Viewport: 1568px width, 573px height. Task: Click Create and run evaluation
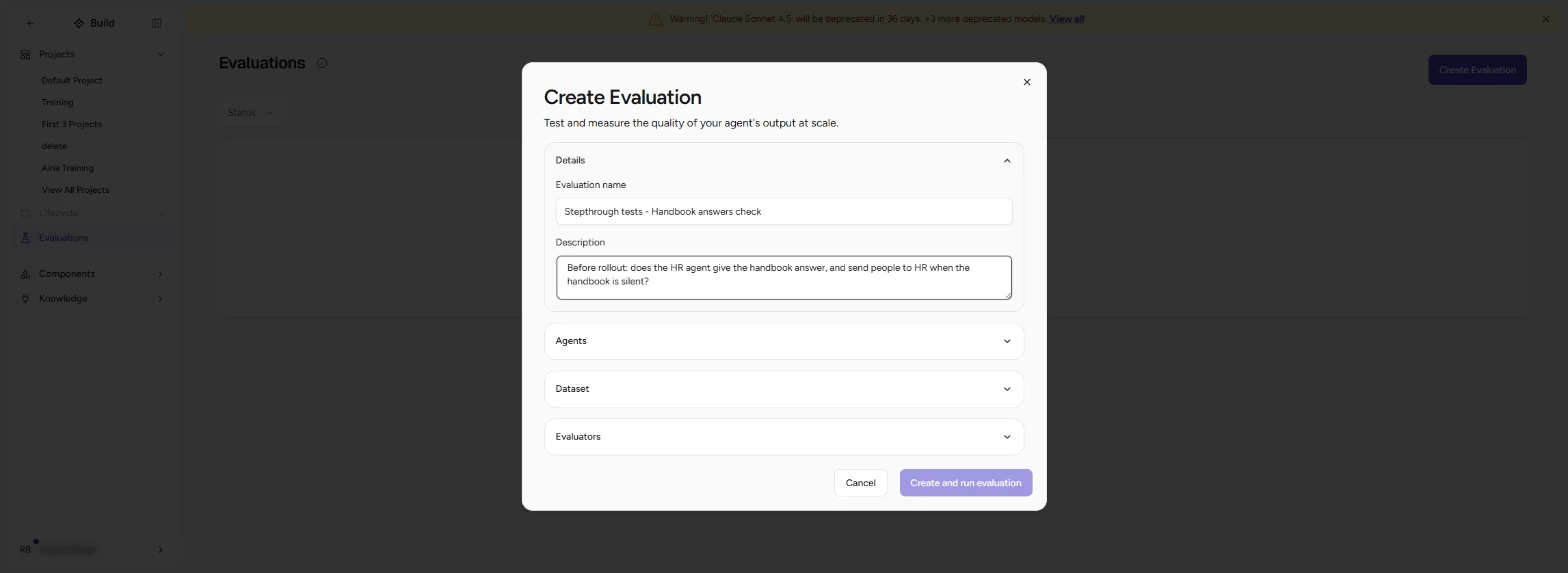pos(965,483)
